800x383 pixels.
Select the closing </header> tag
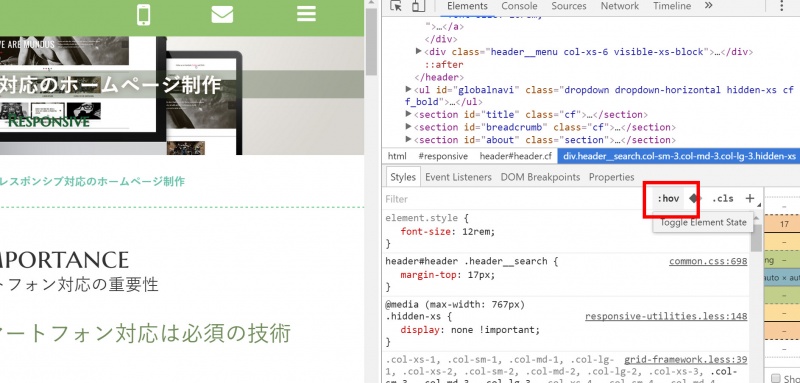(x=439, y=77)
